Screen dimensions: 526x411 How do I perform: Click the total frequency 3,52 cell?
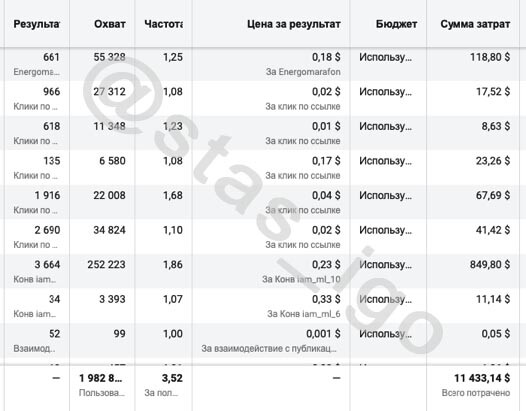[172, 378]
